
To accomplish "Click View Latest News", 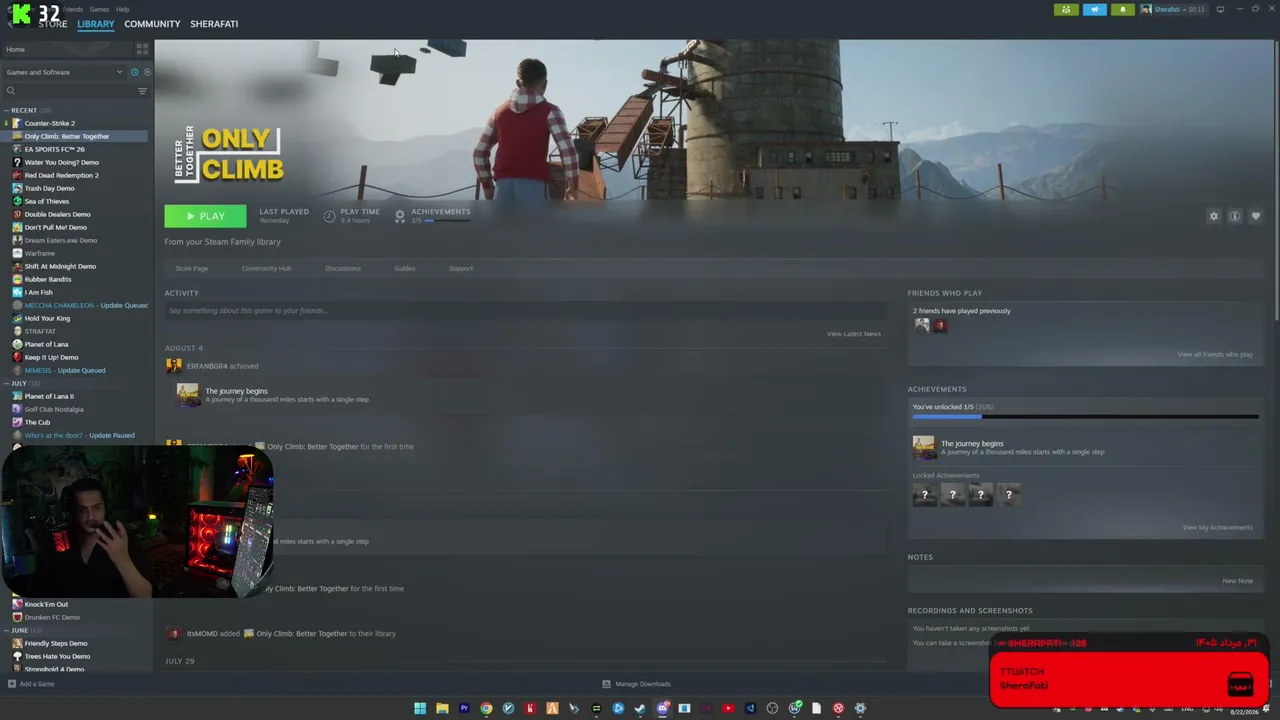I will (x=854, y=334).
